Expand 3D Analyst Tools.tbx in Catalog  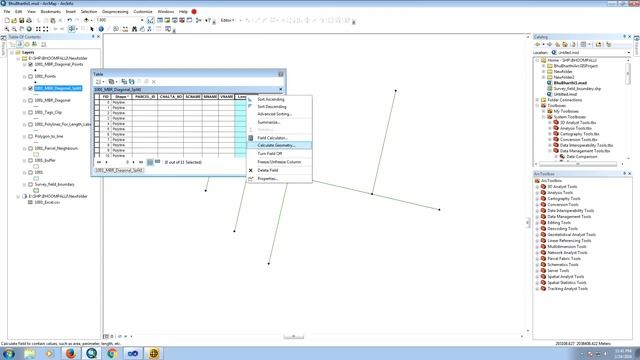coord(550,122)
